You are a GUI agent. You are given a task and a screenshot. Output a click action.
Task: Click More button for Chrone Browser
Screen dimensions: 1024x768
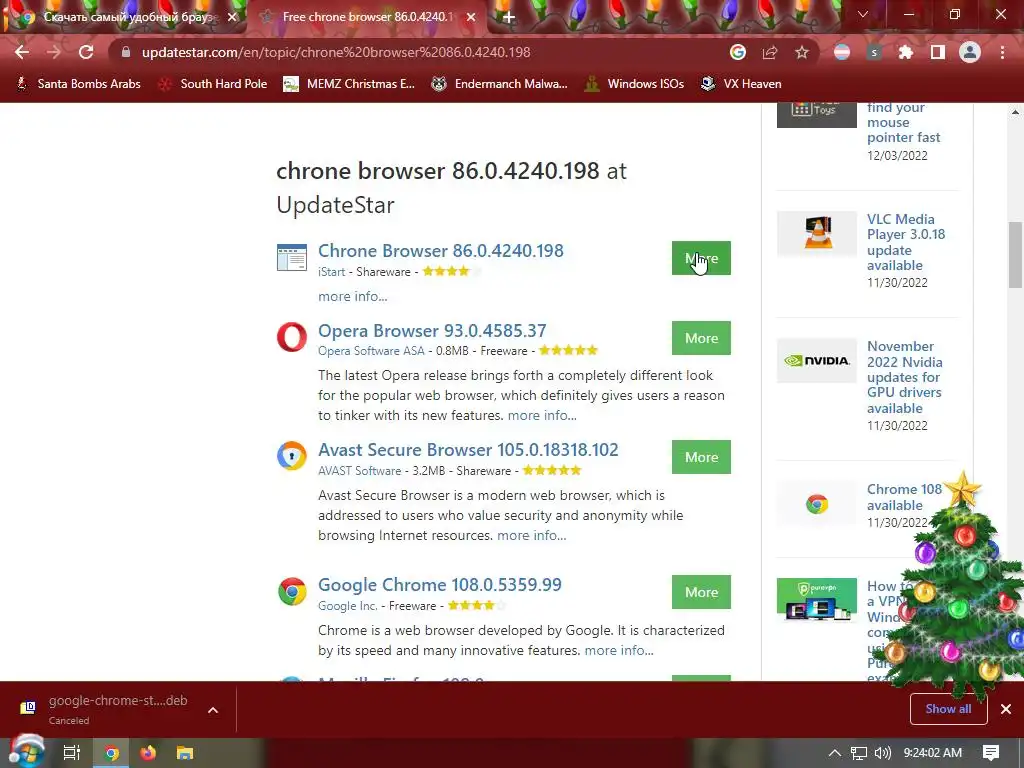[701, 258]
